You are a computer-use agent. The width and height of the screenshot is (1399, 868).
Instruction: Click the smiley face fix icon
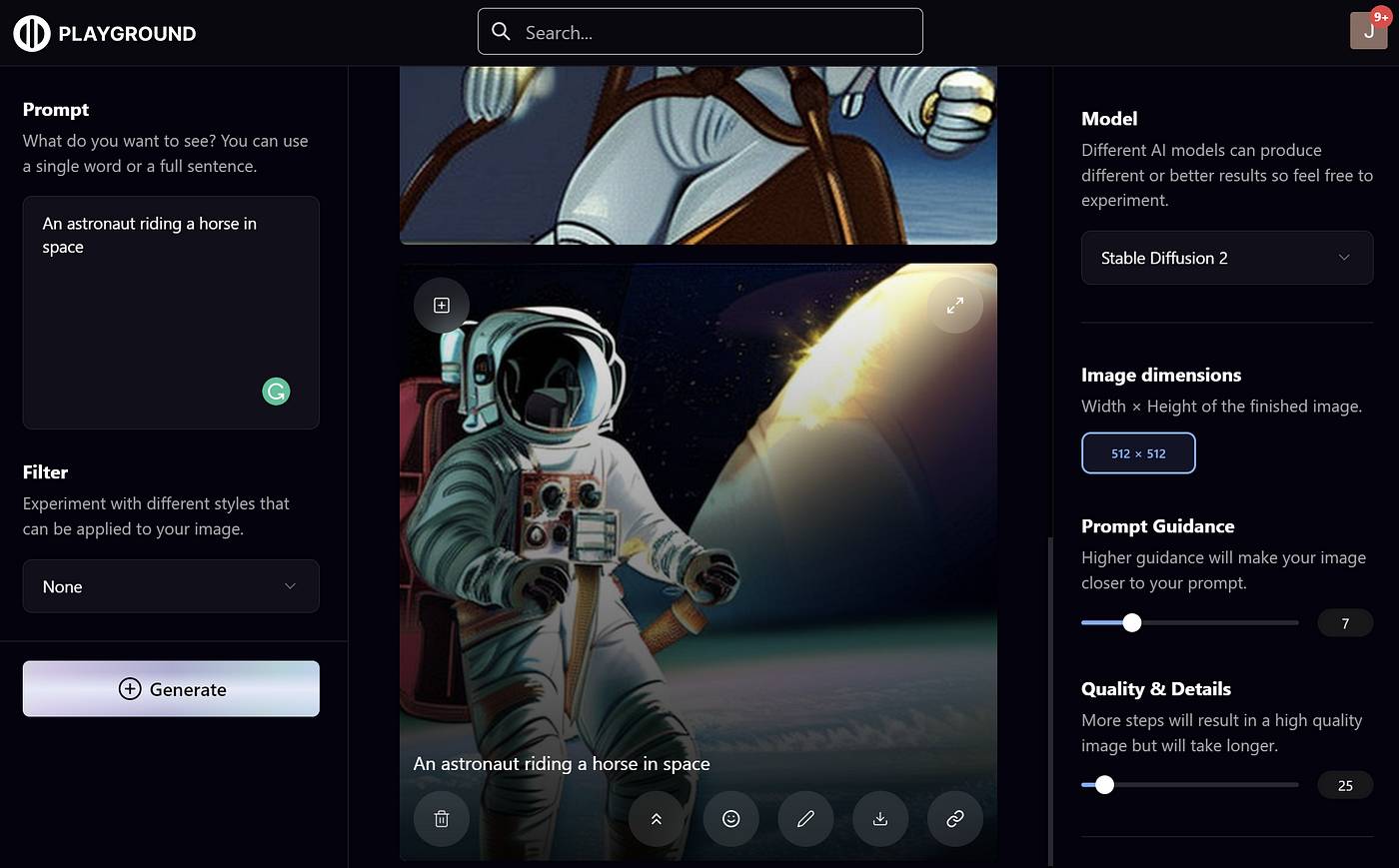click(731, 819)
